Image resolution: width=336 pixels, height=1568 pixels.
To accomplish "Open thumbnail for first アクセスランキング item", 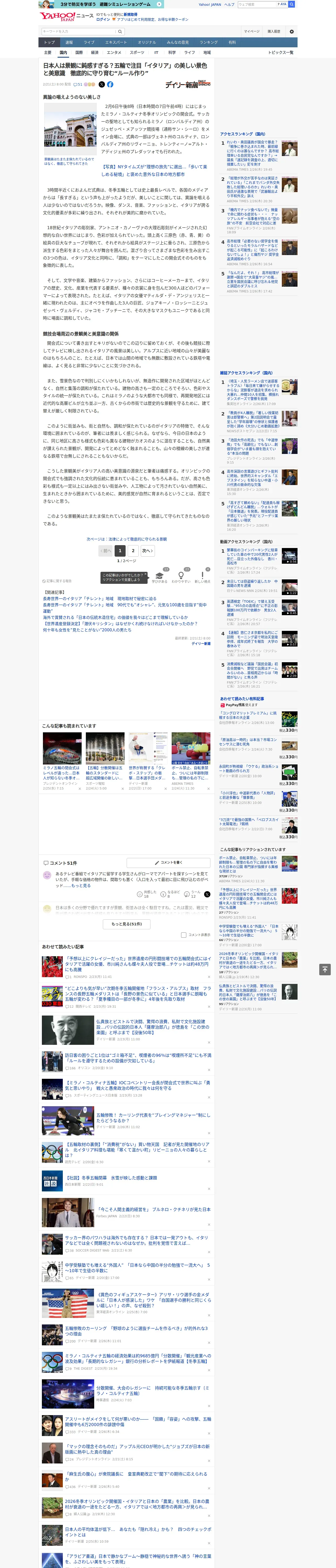I will [290, 148].
